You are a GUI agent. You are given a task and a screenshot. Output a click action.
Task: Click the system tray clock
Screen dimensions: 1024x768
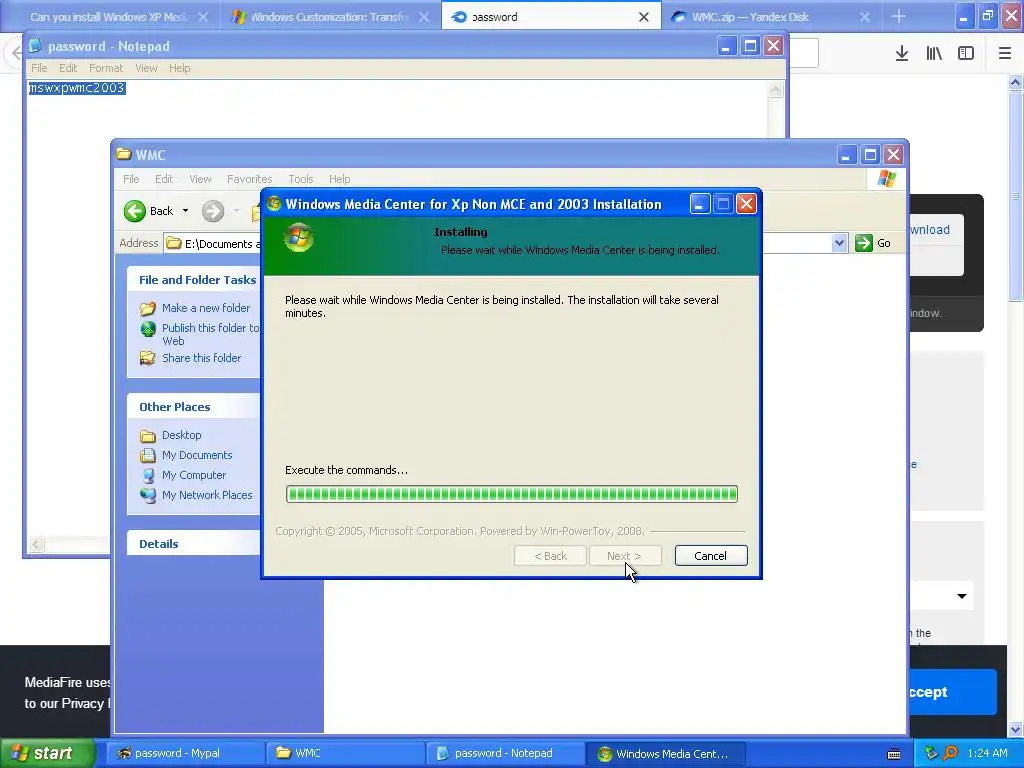click(987, 753)
